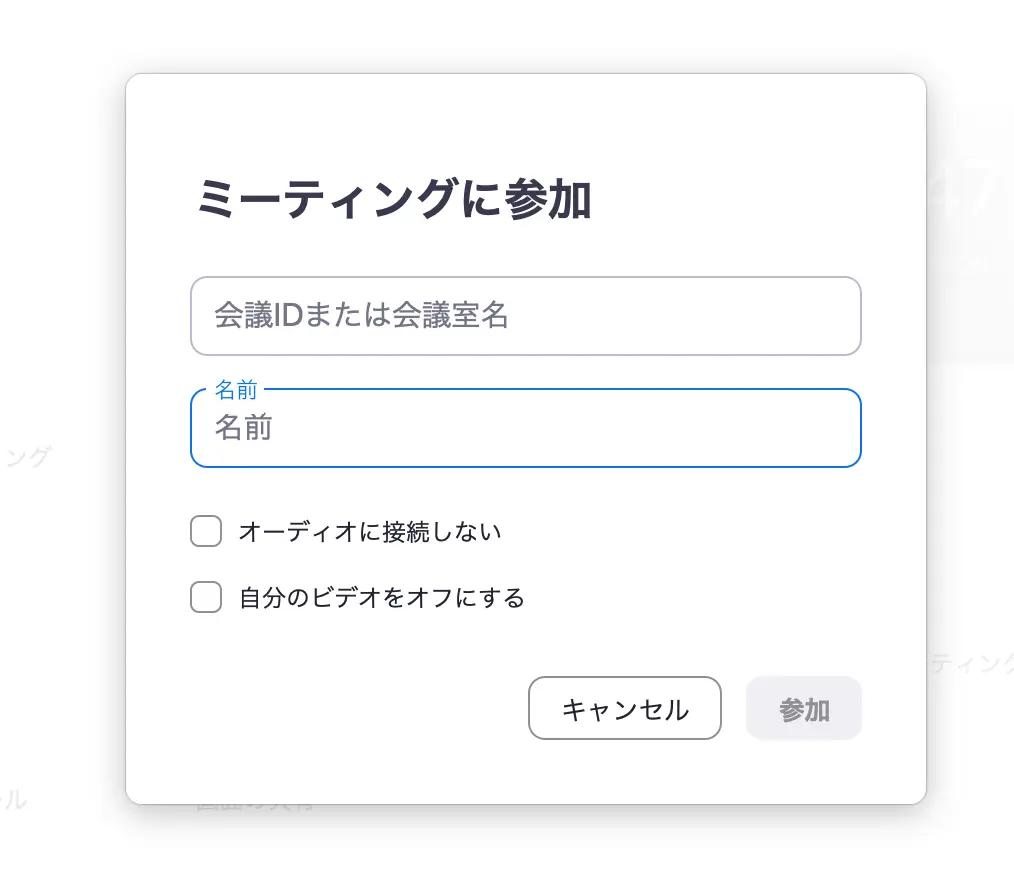Check the 自分のビデオをオフにする box
The width and height of the screenshot is (1014, 894).
206,596
